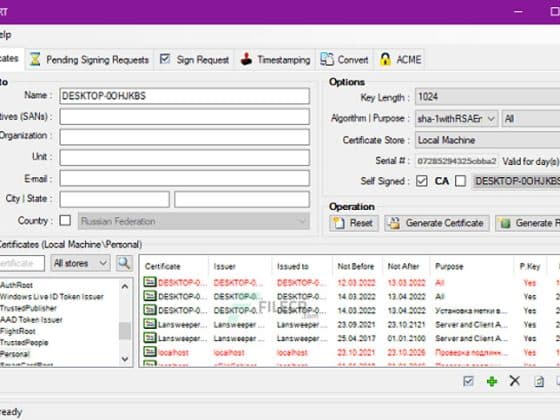This screenshot has width=560, height=420.
Task: Sort by the Issuer column header
Action: (x=225, y=266)
